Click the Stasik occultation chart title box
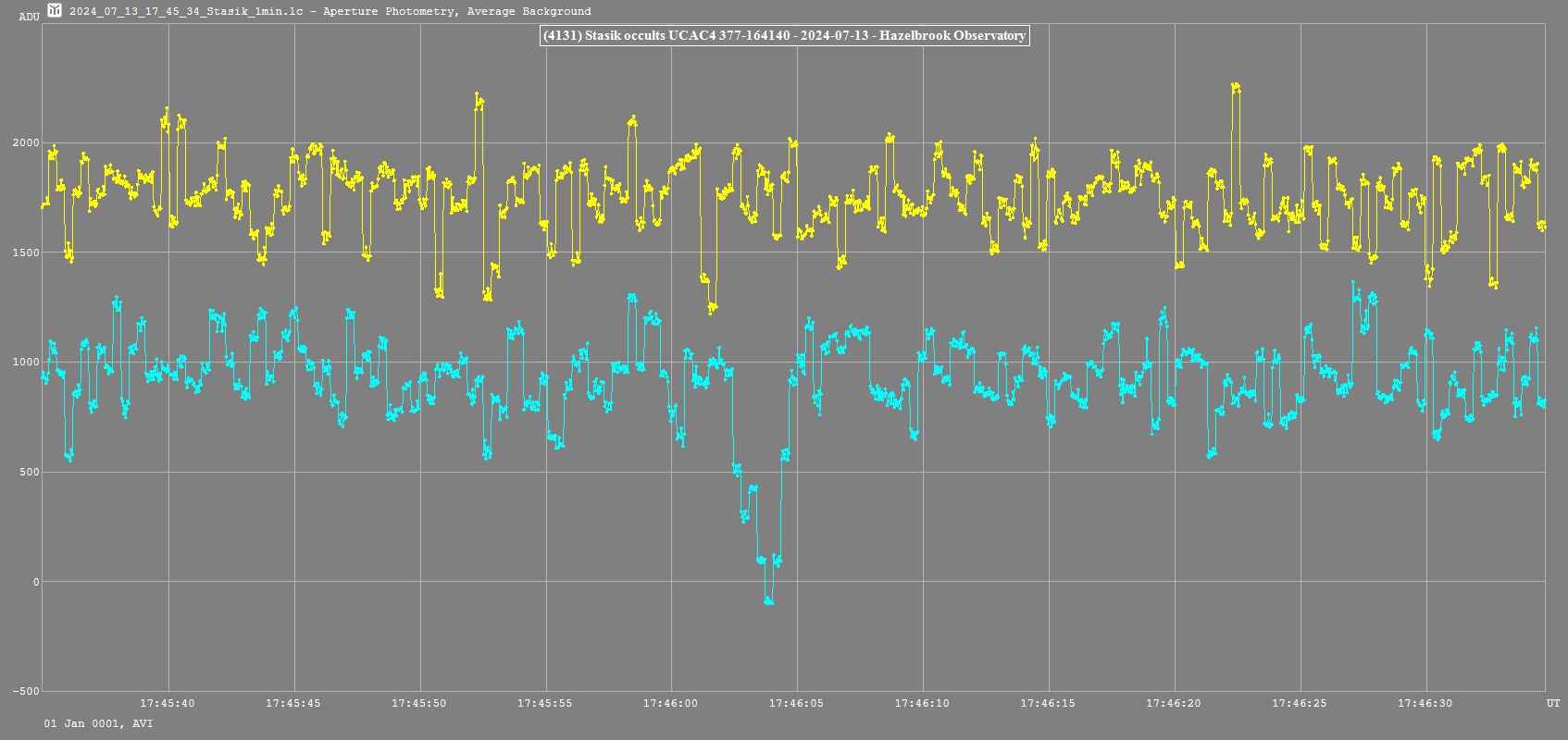The height and width of the screenshot is (740, 1568). click(784, 35)
